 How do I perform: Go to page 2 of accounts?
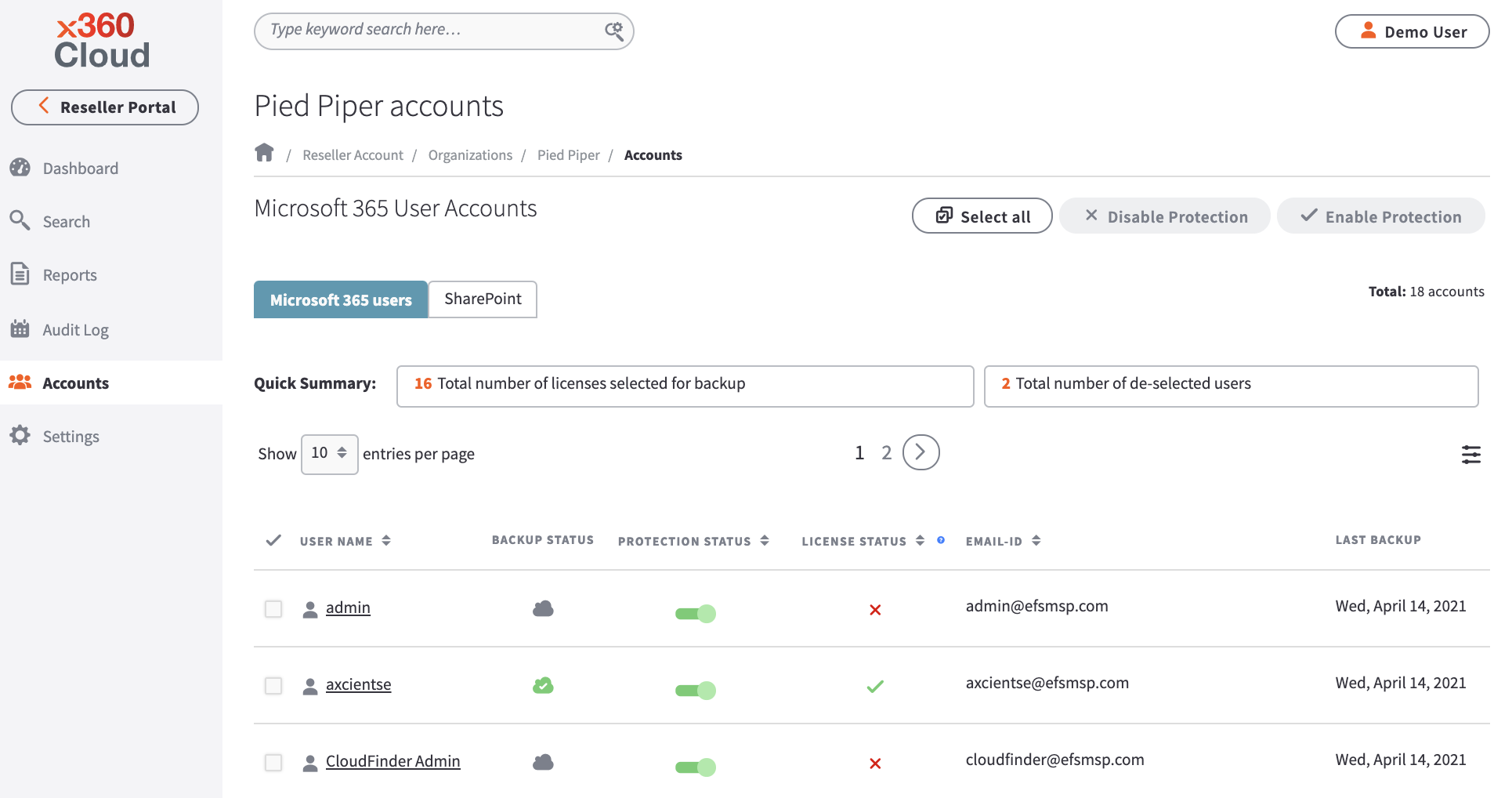(x=886, y=452)
